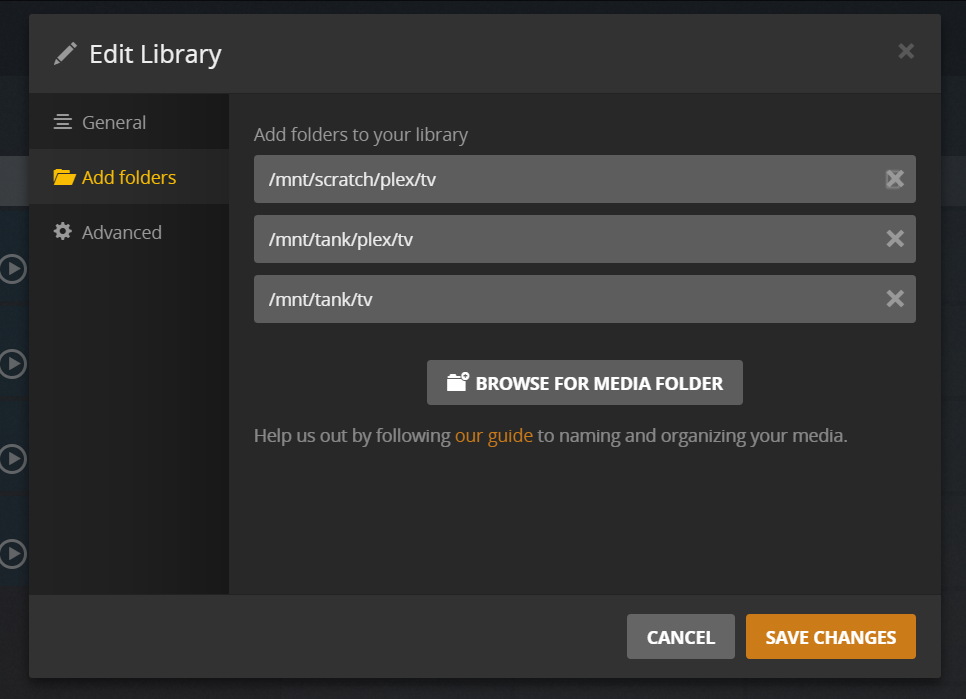
Task: Click the open folder icon in sidebar
Action: point(64,177)
